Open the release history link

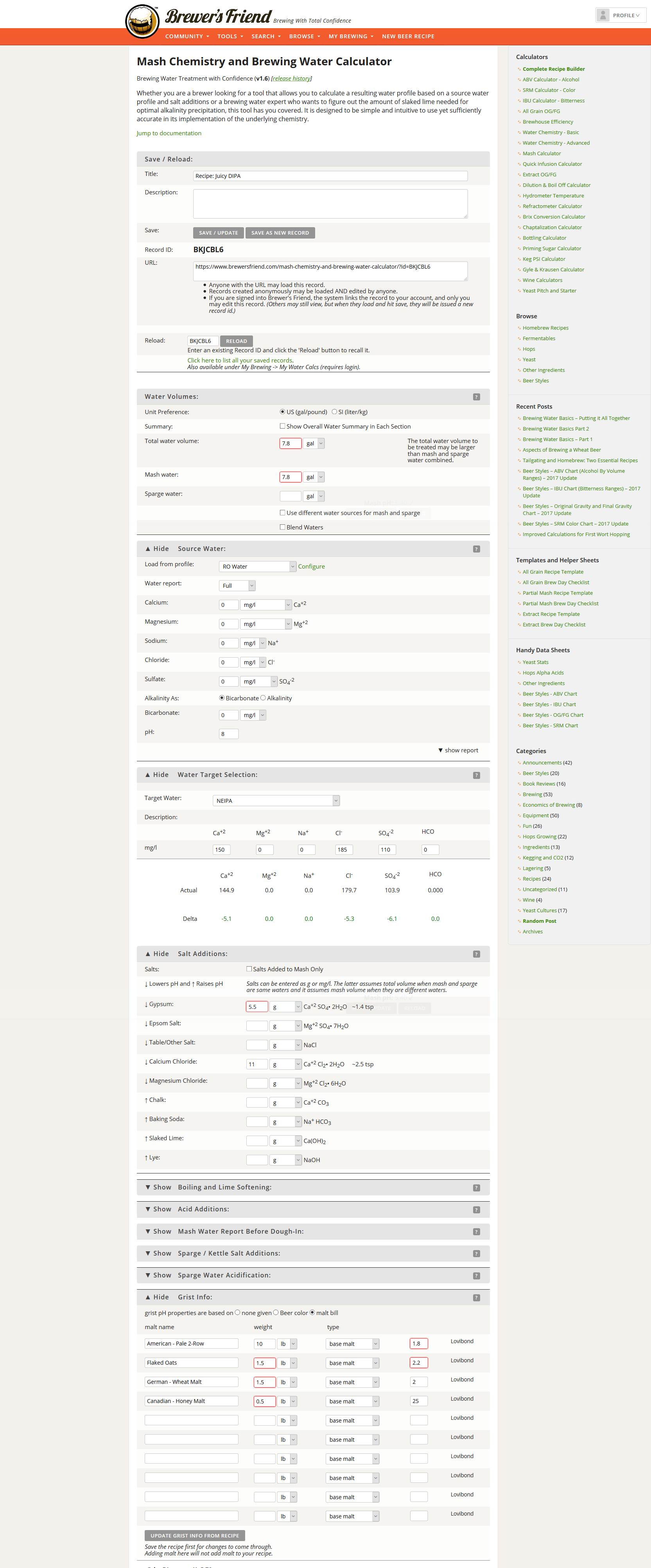point(291,79)
